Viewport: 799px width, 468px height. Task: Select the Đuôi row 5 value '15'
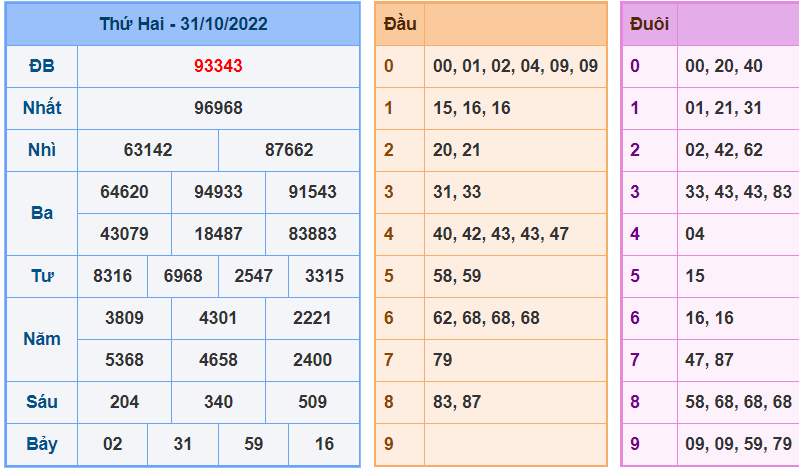(695, 276)
